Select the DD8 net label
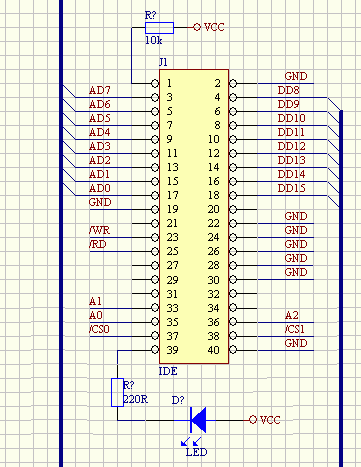The height and width of the screenshot is (467, 361). (289, 90)
